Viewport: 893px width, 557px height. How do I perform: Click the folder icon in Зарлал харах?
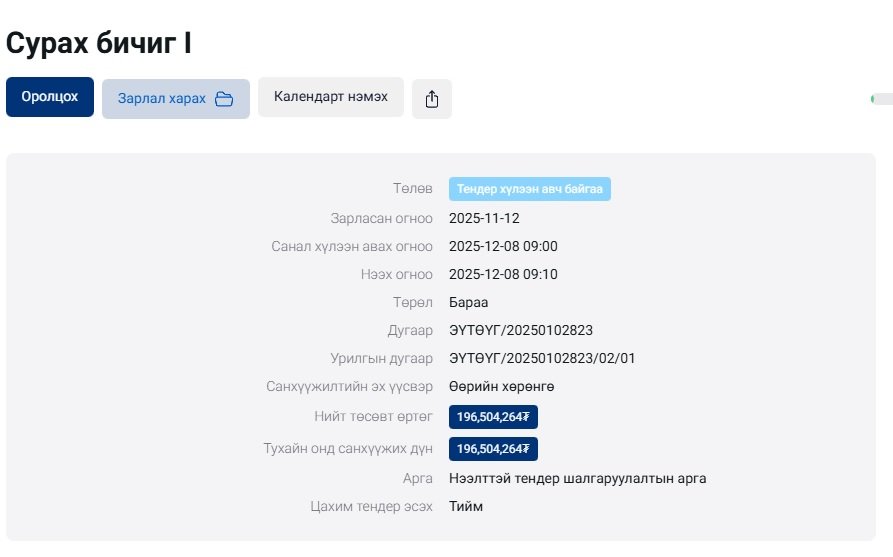pyautogui.click(x=224, y=99)
